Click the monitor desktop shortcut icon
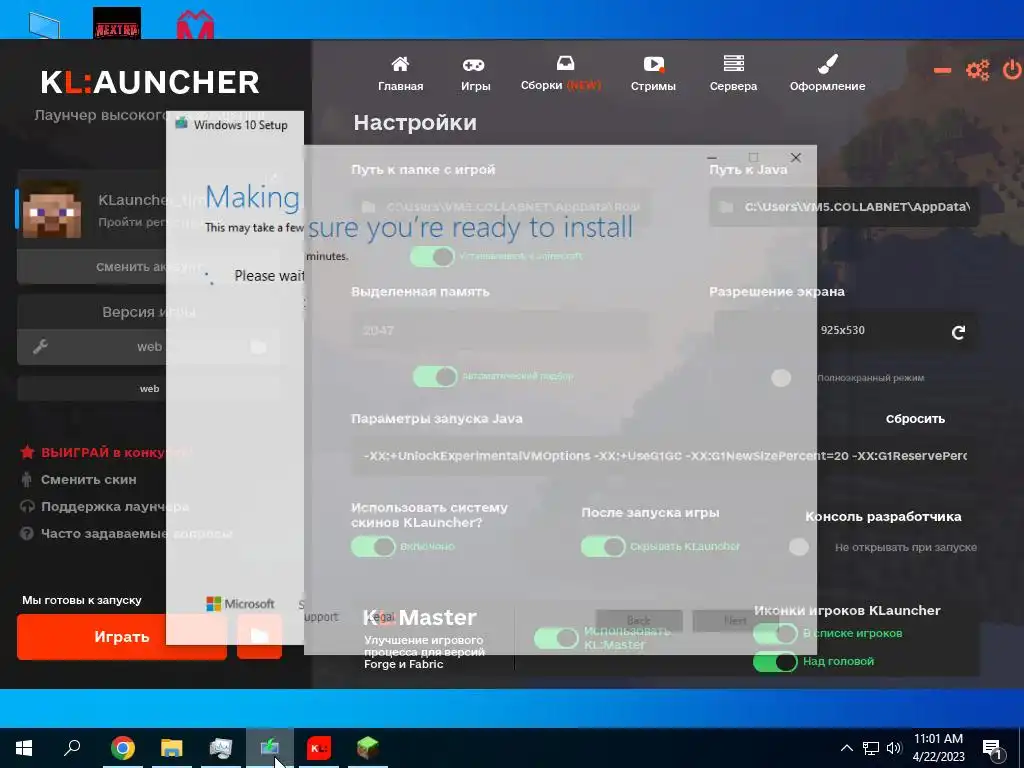Image resolution: width=1024 pixels, height=768 pixels. (x=44, y=25)
